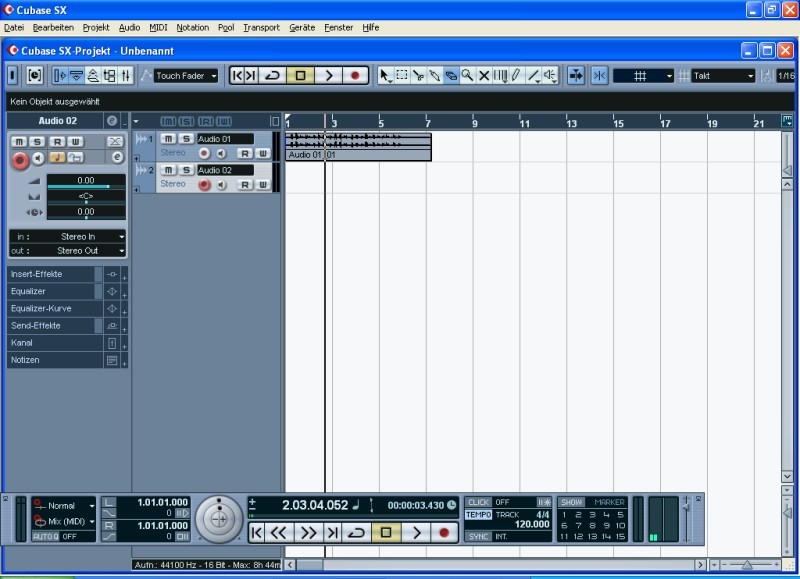Select the Split scissors tool
The height and width of the screenshot is (579, 800).
pos(418,76)
